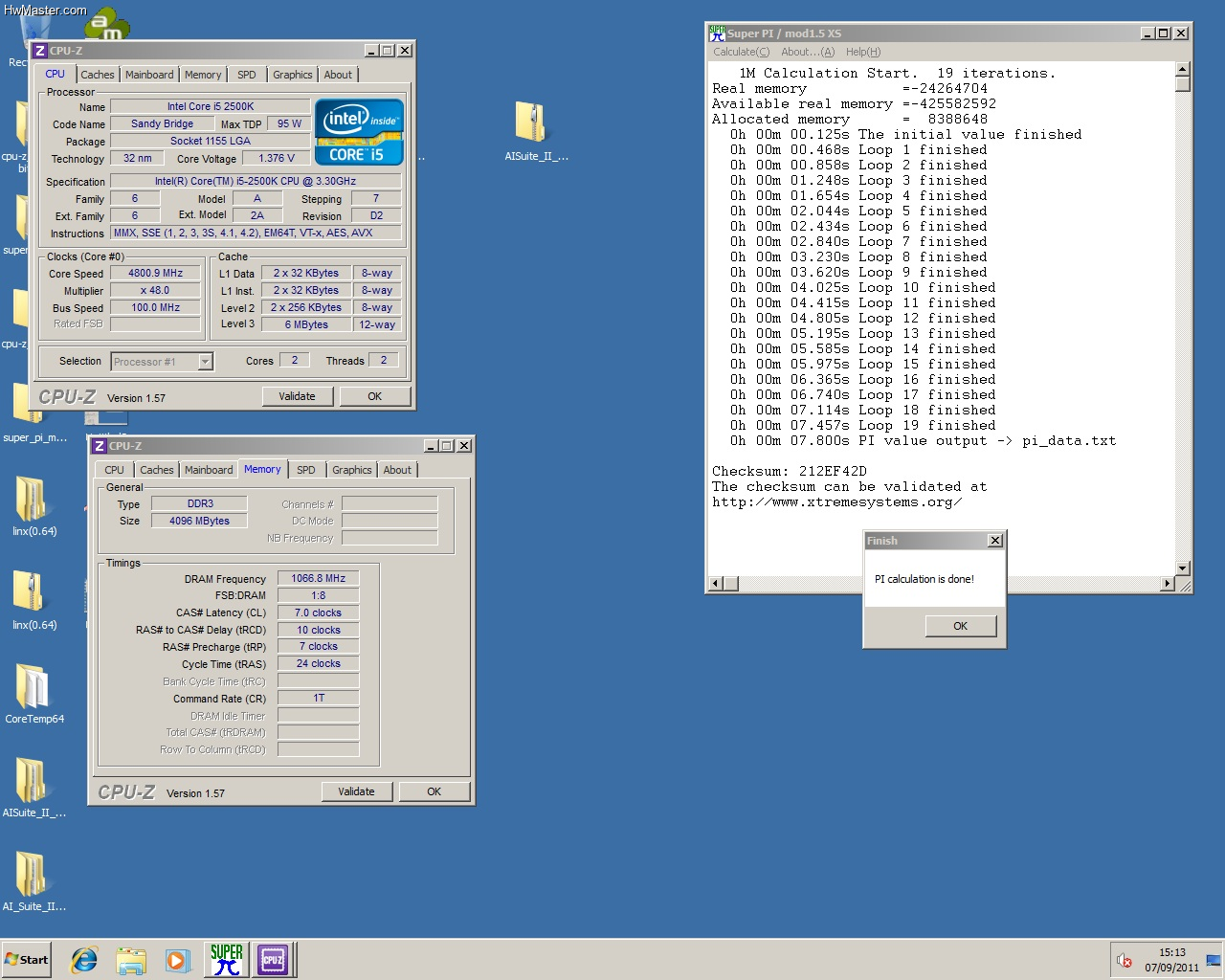Click OK in the top CPU-Z window

coord(374,396)
